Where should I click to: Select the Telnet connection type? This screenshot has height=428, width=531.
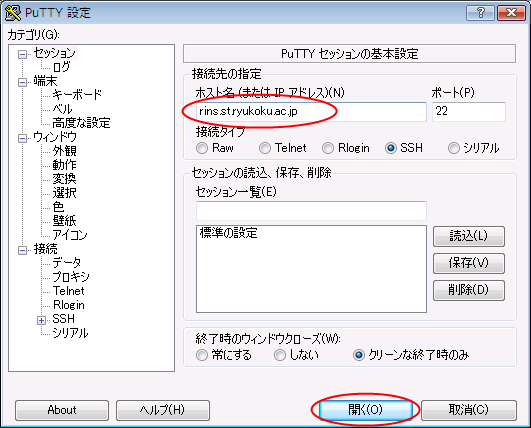[265, 148]
